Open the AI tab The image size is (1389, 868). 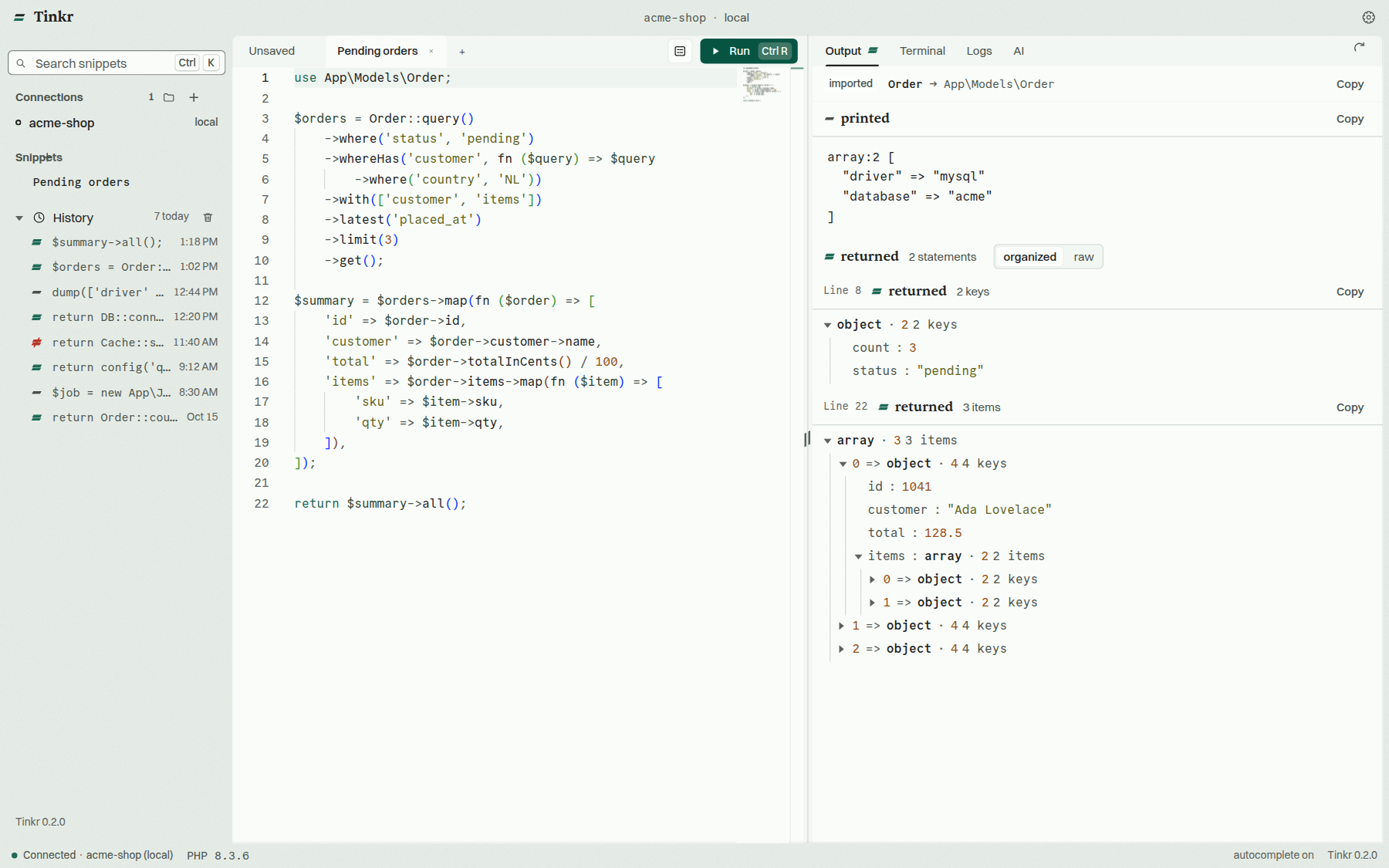[x=1019, y=51]
